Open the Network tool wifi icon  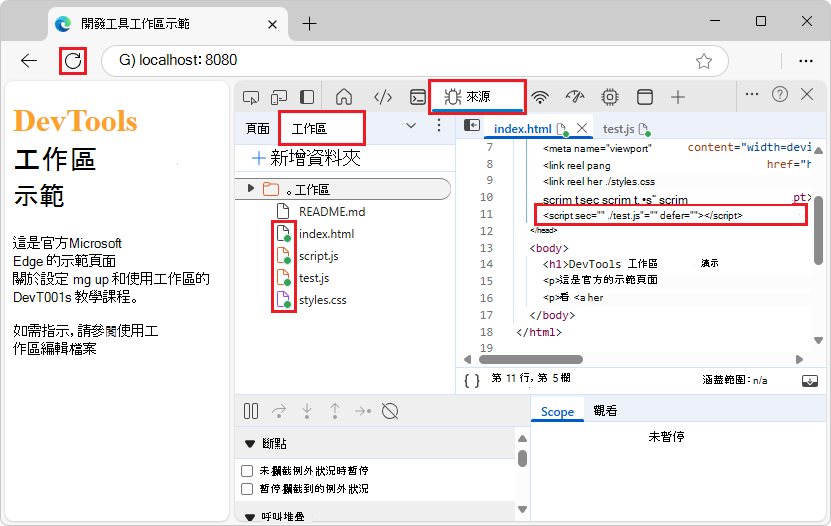point(540,97)
